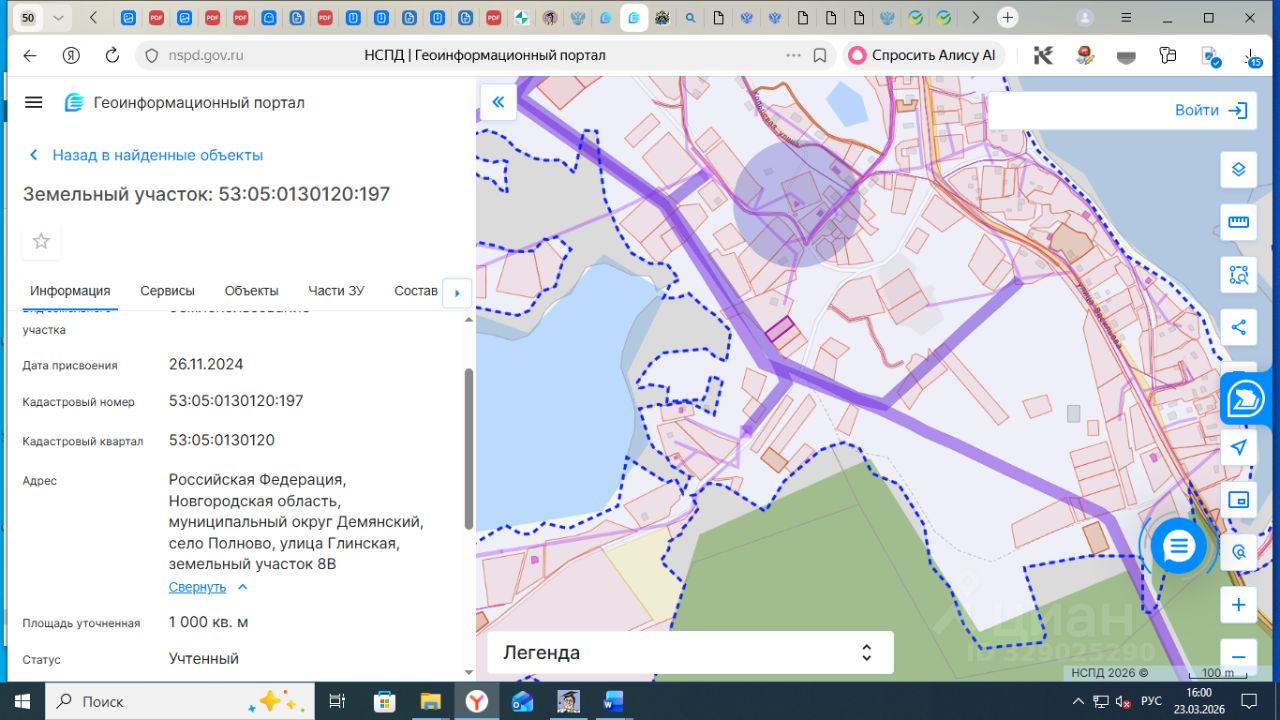The width and height of the screenshot is (1280, 720).
Task: Switch to the Сервисы tab
Action: 167,291
